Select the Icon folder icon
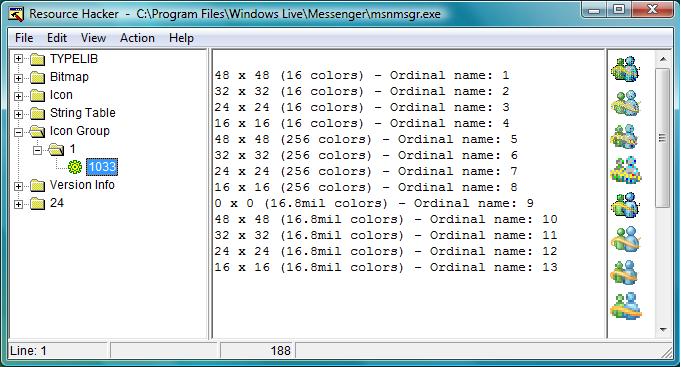681x367 pixels. (37, 96)
